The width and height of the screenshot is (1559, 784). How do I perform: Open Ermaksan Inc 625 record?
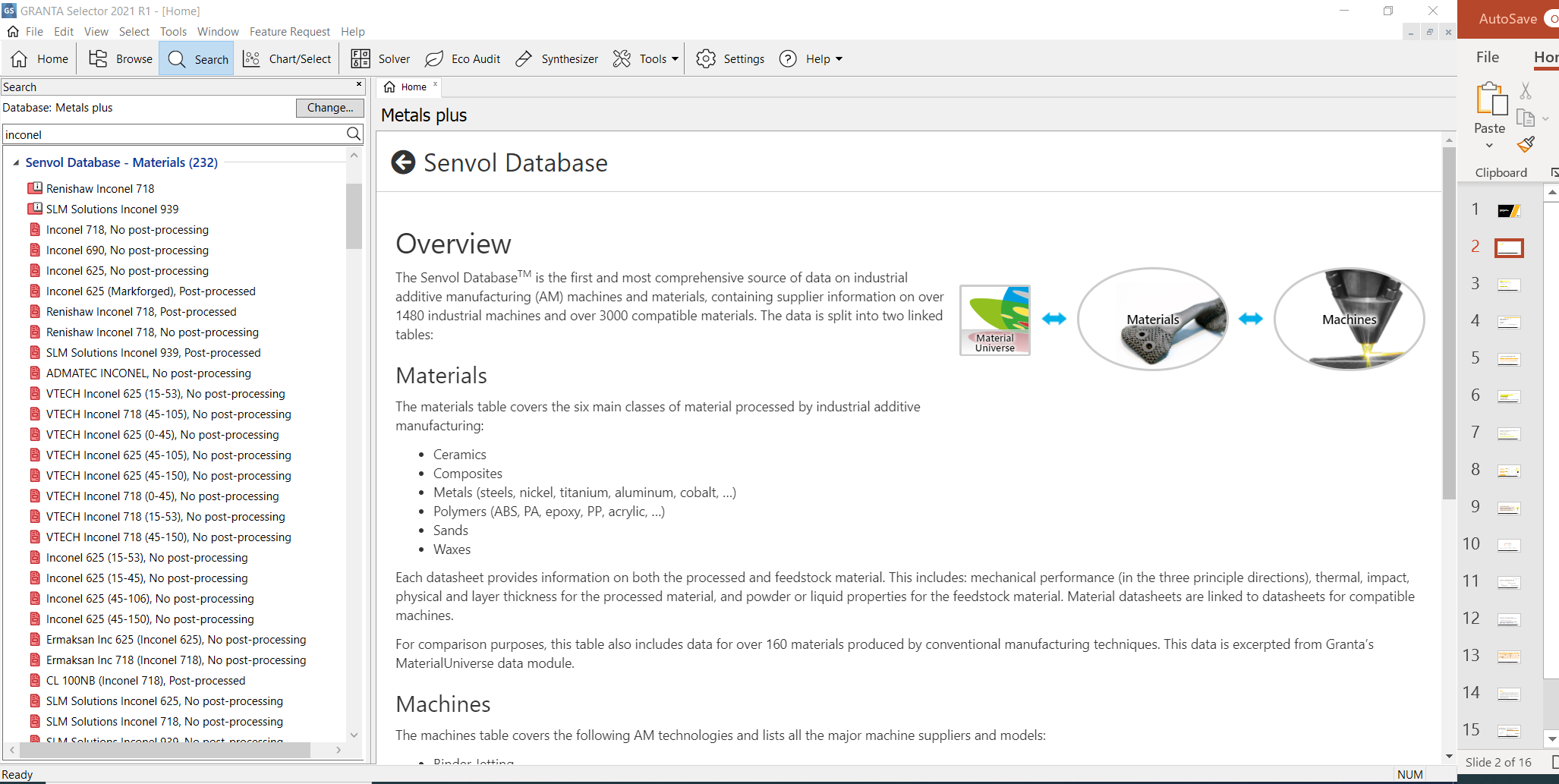click(176, 639)
